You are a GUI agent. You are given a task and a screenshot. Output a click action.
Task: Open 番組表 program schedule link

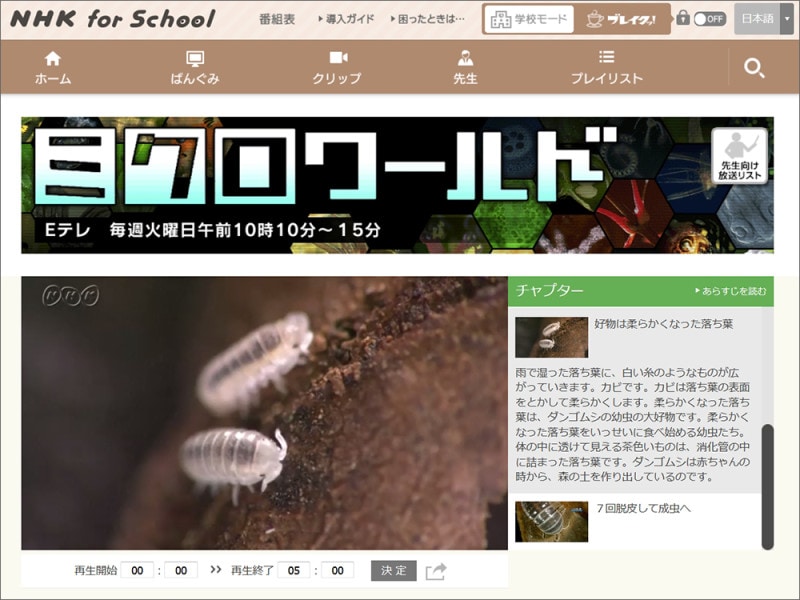[277, 19]
